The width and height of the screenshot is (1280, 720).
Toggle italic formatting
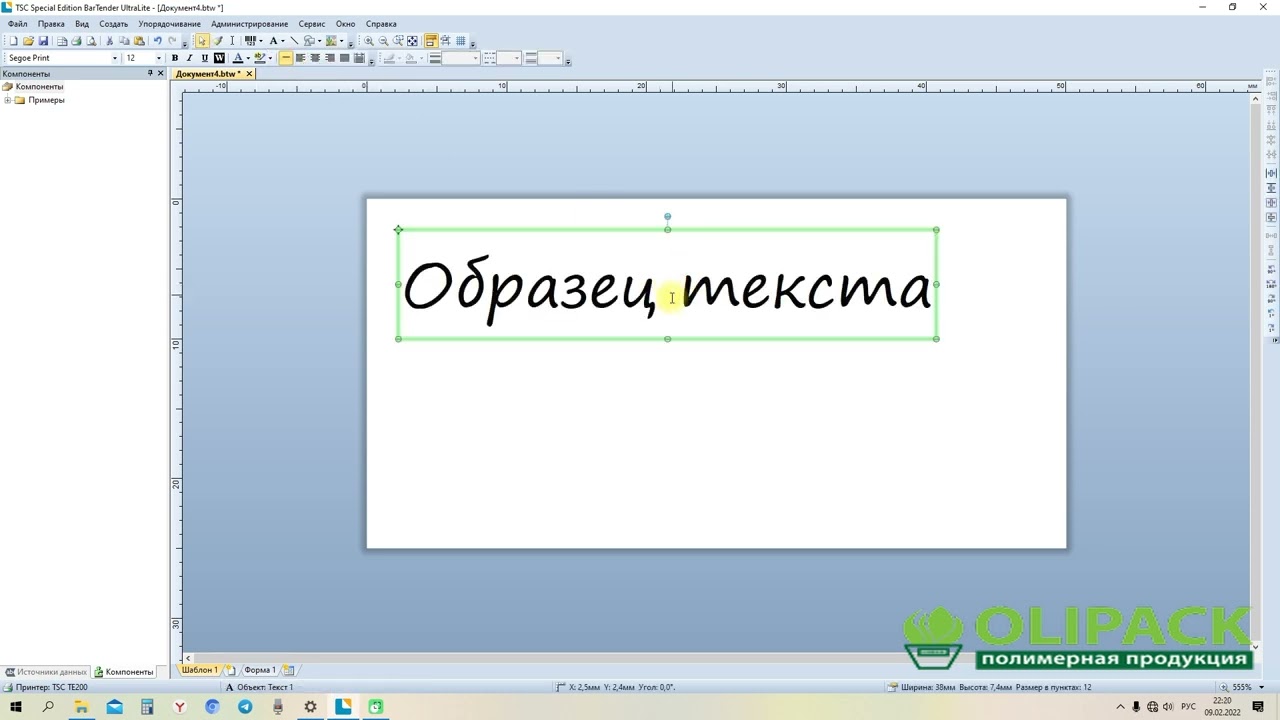(x=189, y=58)
